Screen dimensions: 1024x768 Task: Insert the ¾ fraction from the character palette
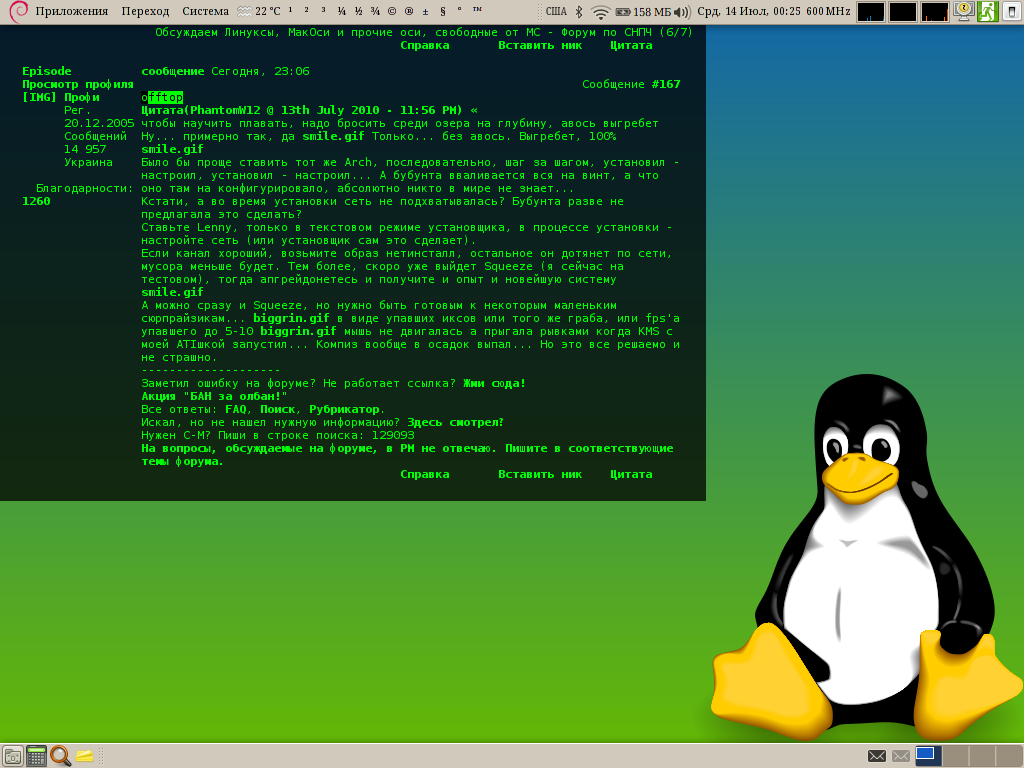click(x=375, y=10)
